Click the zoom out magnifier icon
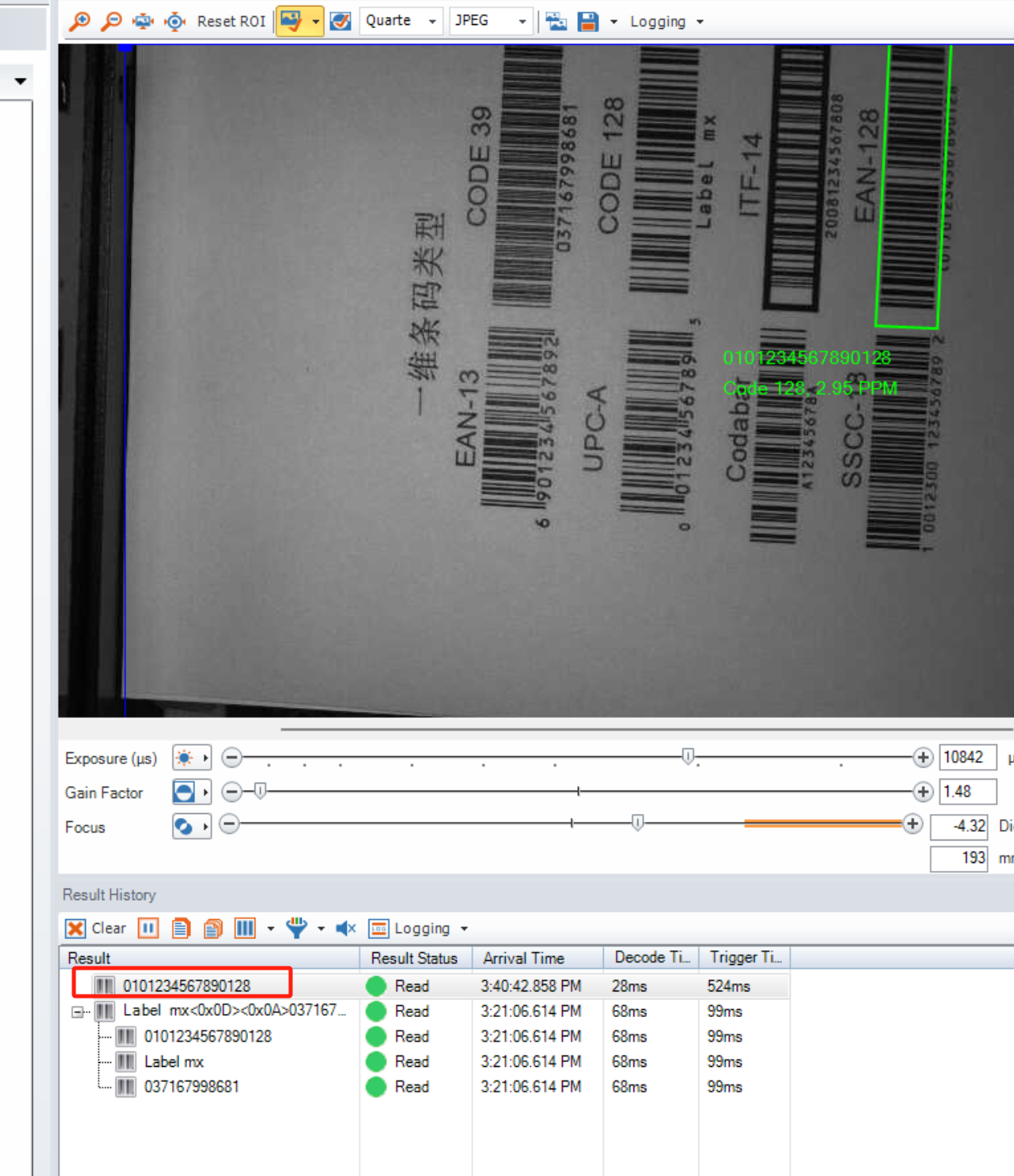This screenshot has width=1014, height=1176. point(112,21)
